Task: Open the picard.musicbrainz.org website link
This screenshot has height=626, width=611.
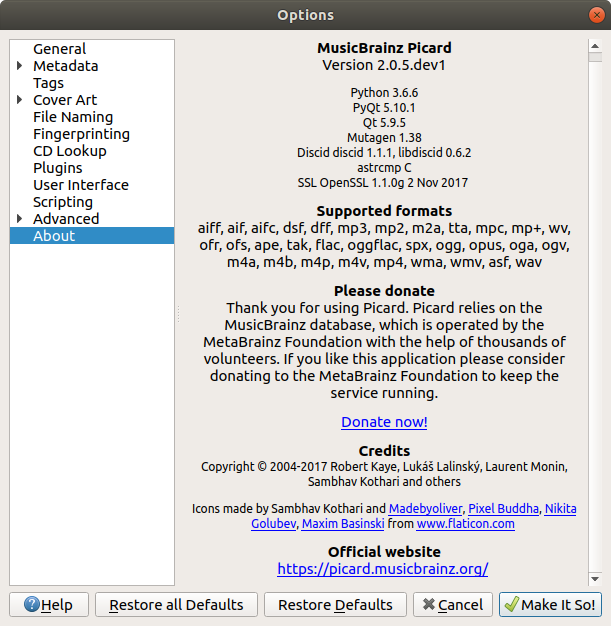Action: tap(383, 569)
